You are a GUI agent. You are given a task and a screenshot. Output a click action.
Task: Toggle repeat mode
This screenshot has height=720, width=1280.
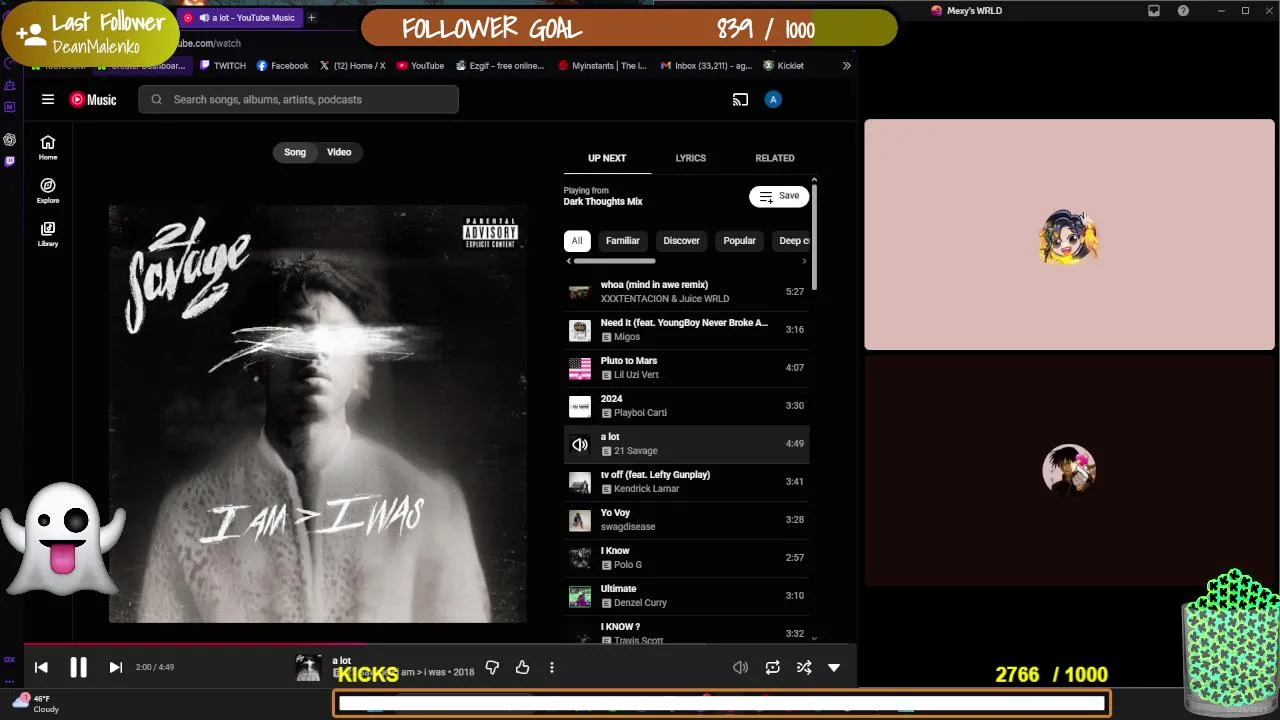click(772, 667)
